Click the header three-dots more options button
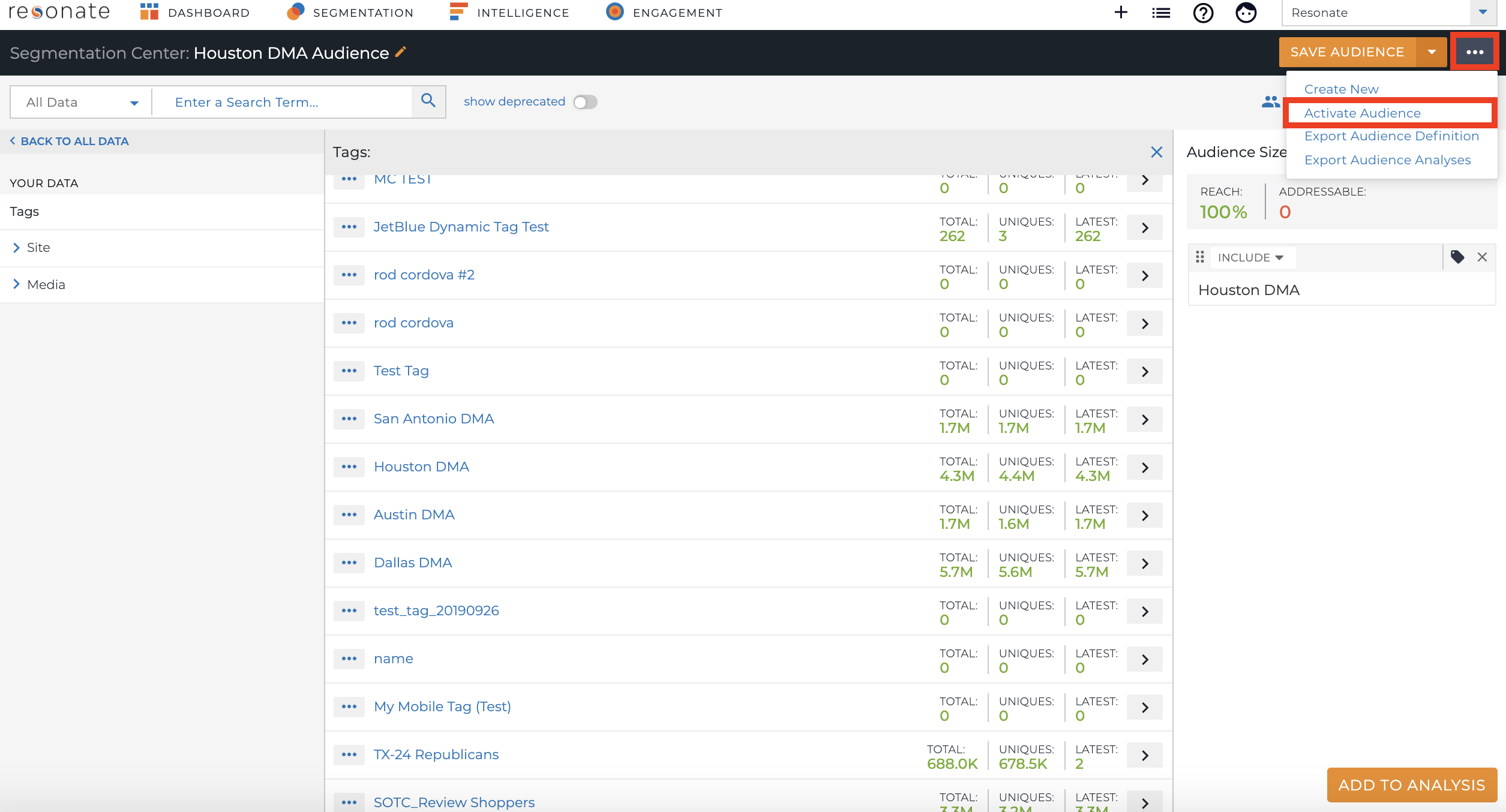 (1475, 52)
